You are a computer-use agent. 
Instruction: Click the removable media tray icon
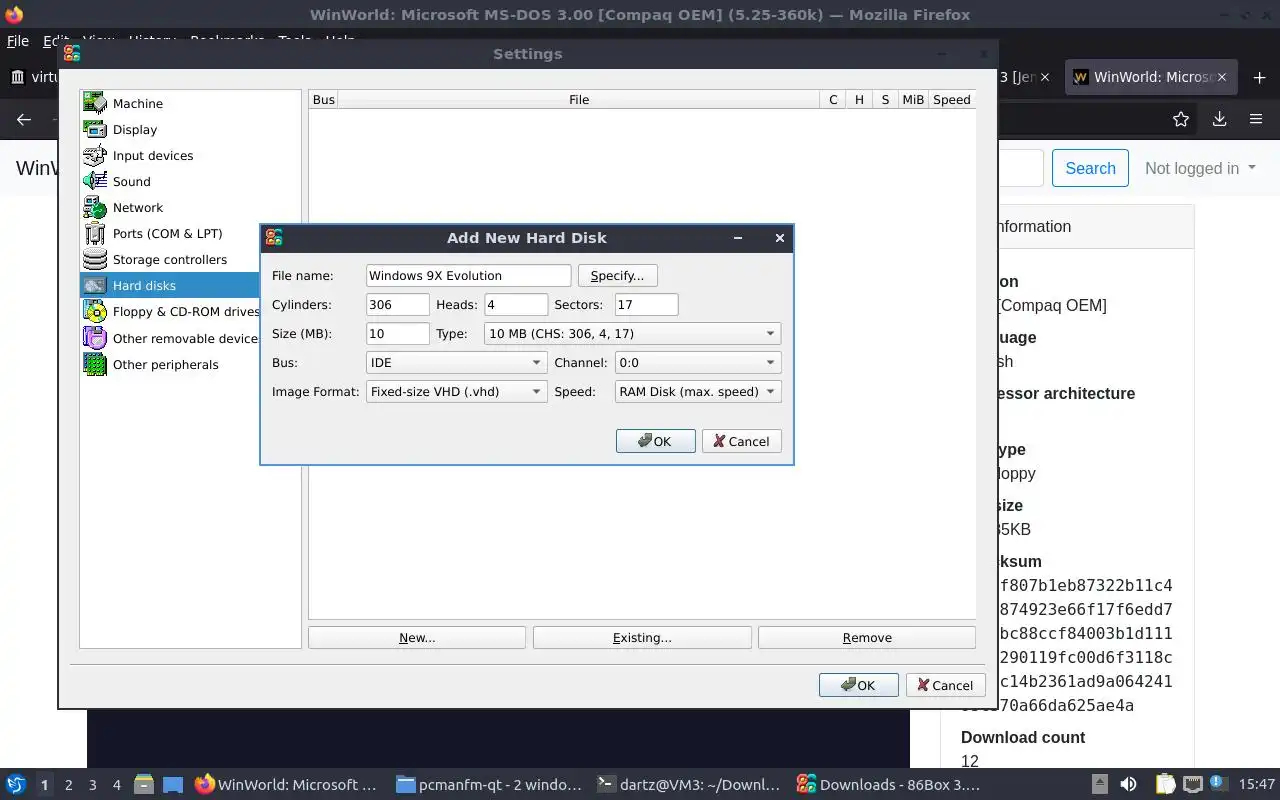coord(1099,784)
